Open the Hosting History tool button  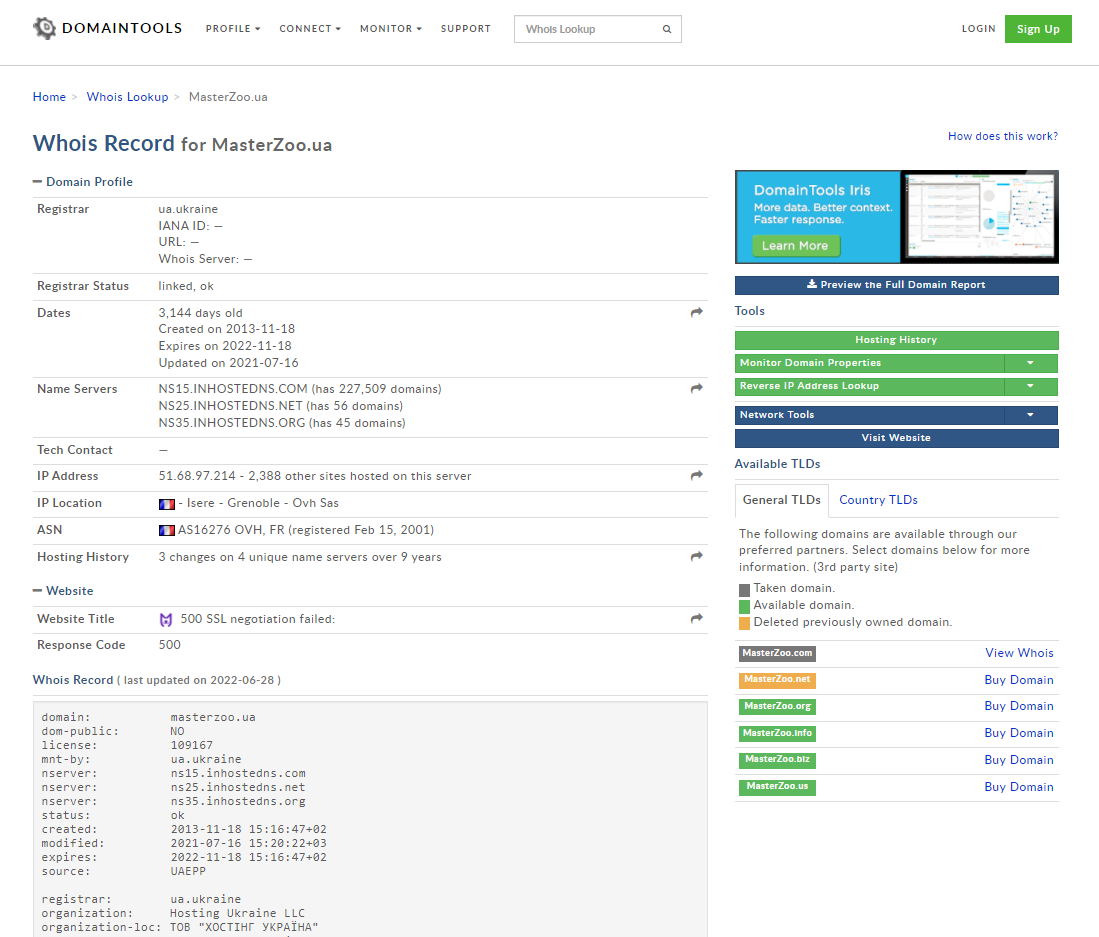pos(896,340)
